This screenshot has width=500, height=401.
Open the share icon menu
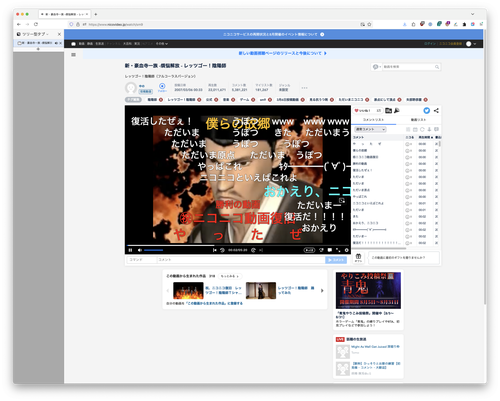(x=436, y=110)
